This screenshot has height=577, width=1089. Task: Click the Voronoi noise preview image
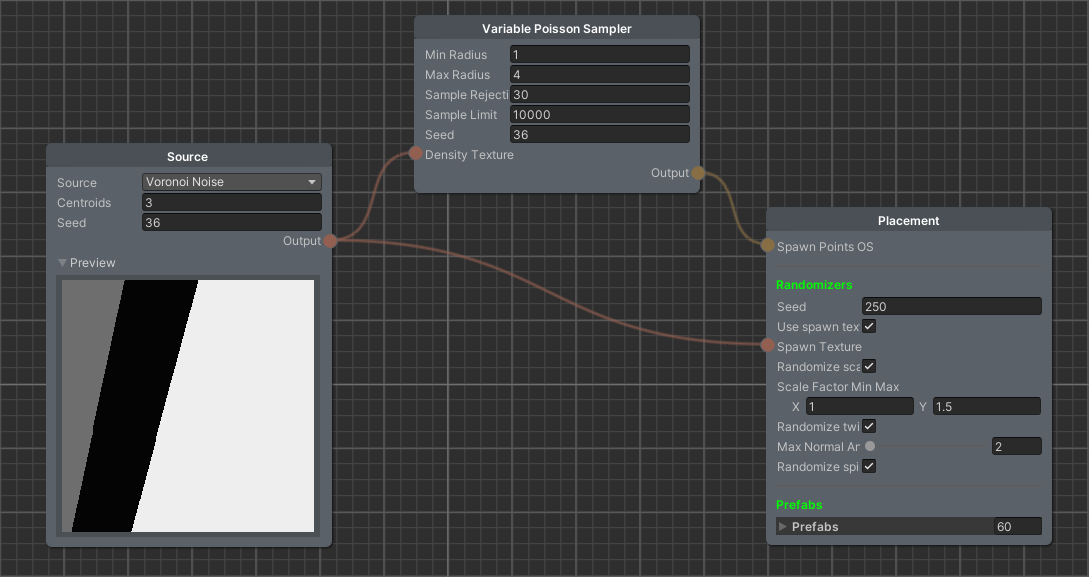click(188, 406)
